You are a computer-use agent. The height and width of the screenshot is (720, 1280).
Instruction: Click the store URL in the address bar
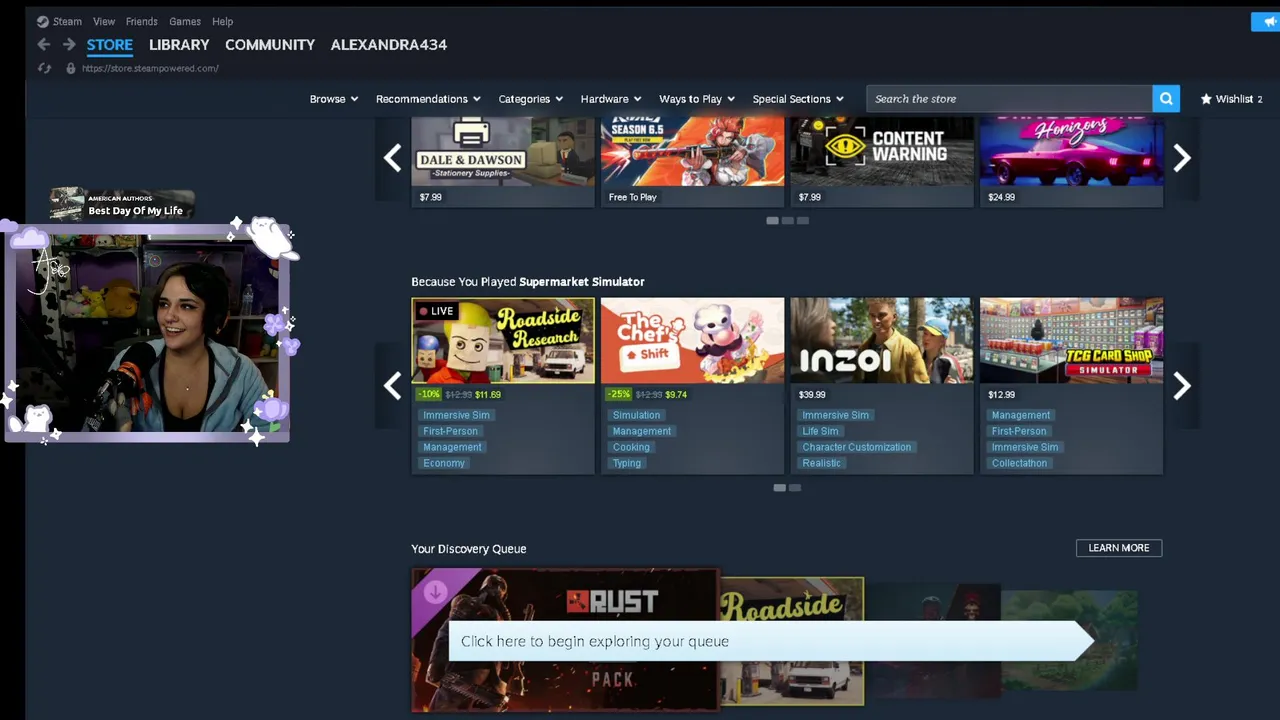[x=150, y=68]
